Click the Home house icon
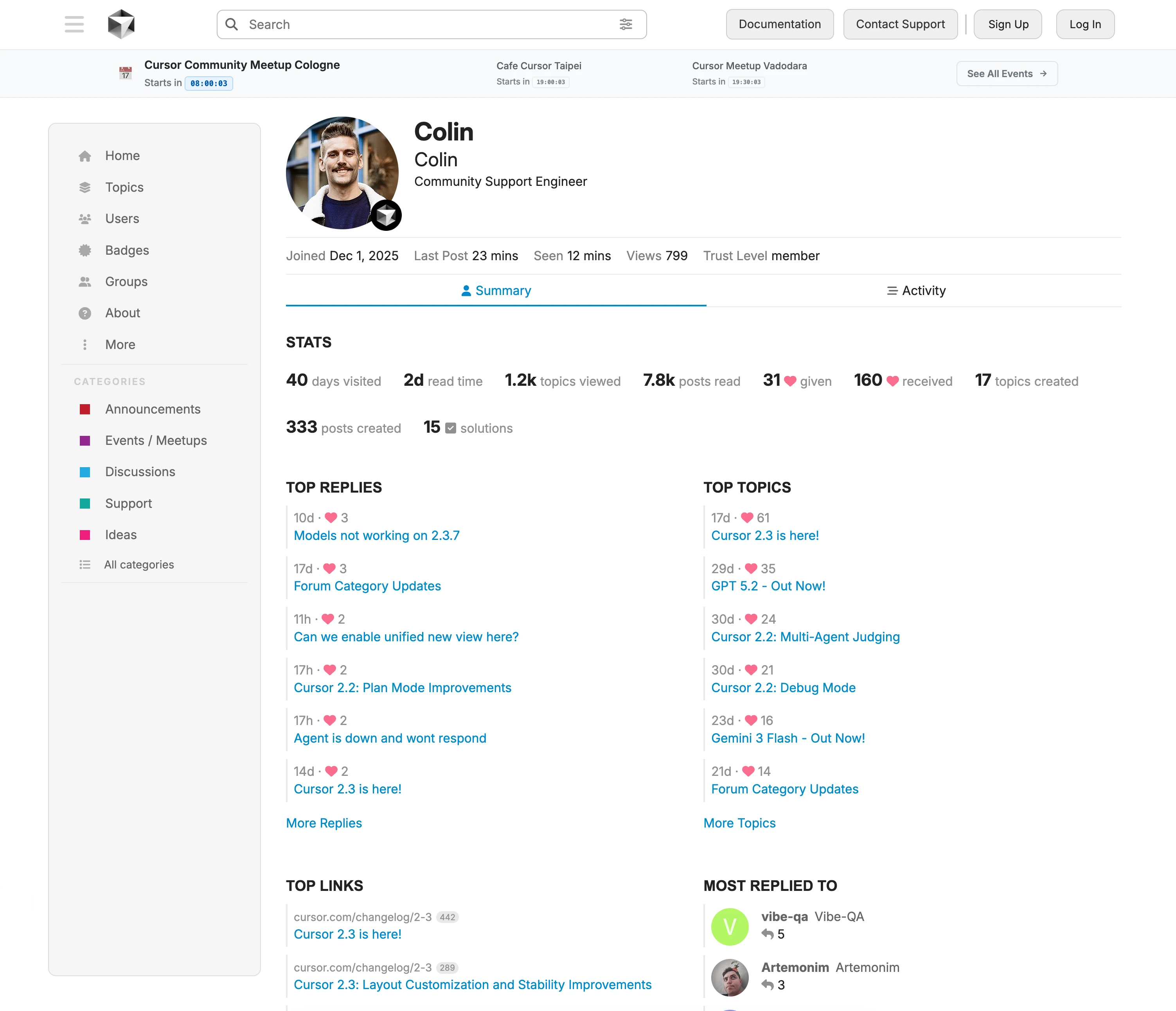Screen dimensions: 1176x1011 pyautogui.click(x=85, y=156)
